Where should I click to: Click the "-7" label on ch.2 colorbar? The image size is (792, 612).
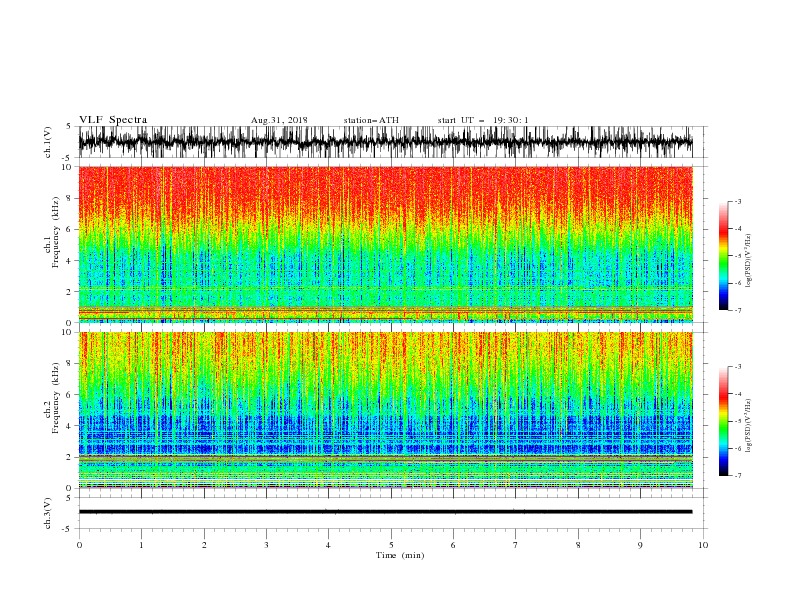click(737, 475)
